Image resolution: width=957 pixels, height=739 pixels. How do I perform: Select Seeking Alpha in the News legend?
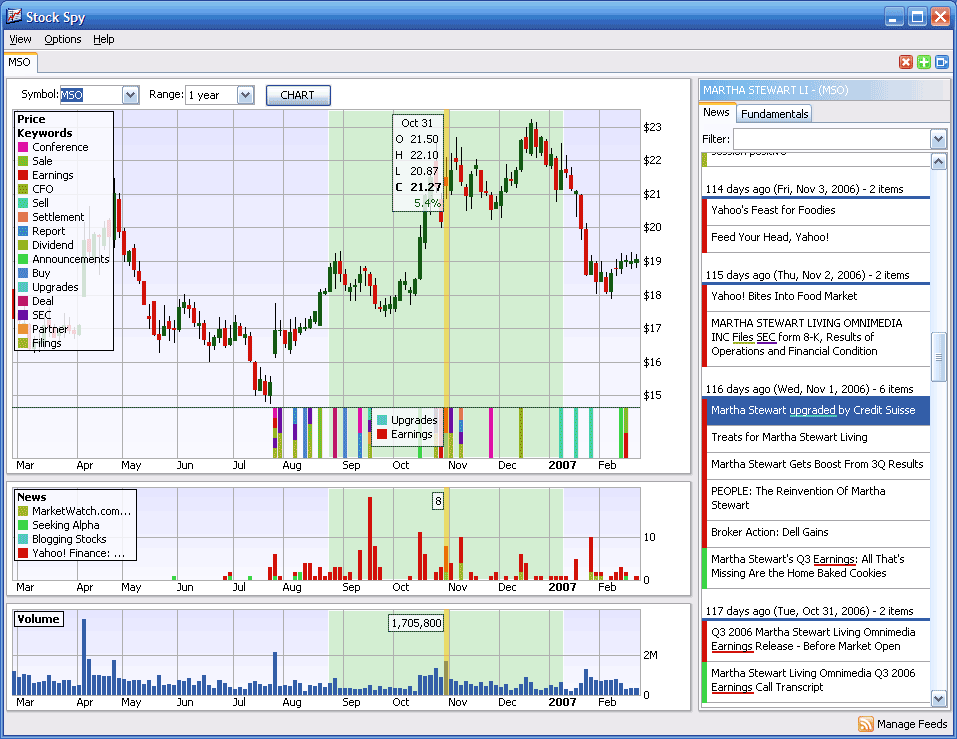(65, 524)
